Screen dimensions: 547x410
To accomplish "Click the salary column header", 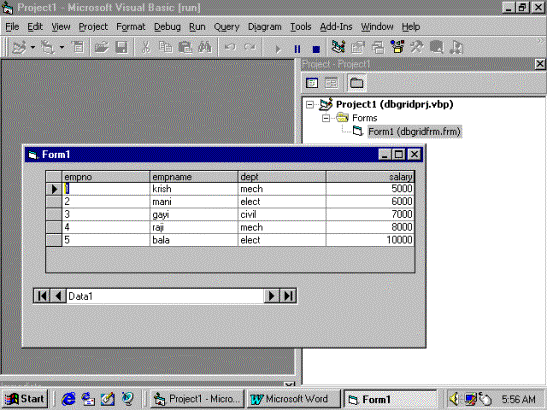I will point(370,177).
